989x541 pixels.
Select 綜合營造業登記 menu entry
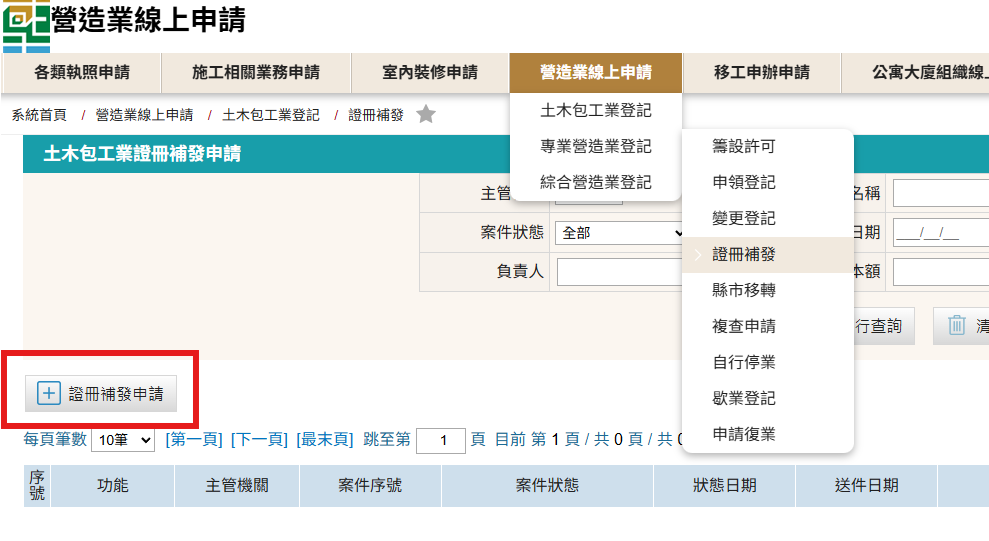[x=595, y=183]
